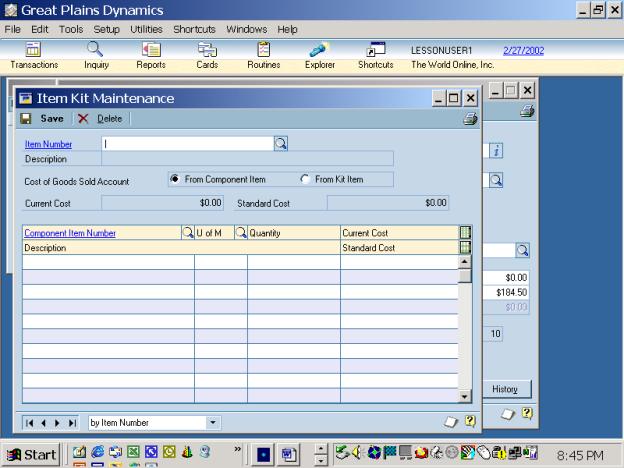The height and width of the screenshot is (468, 624).
Task: Open the Routines toolbar menu
Action: 263,56
